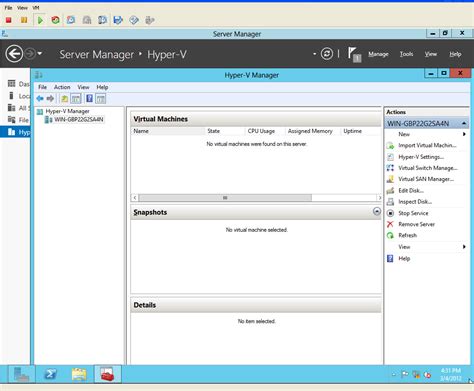Open the outer window VM menu
This screenshot has height=391, width=474.
click(x=36, y=8)
